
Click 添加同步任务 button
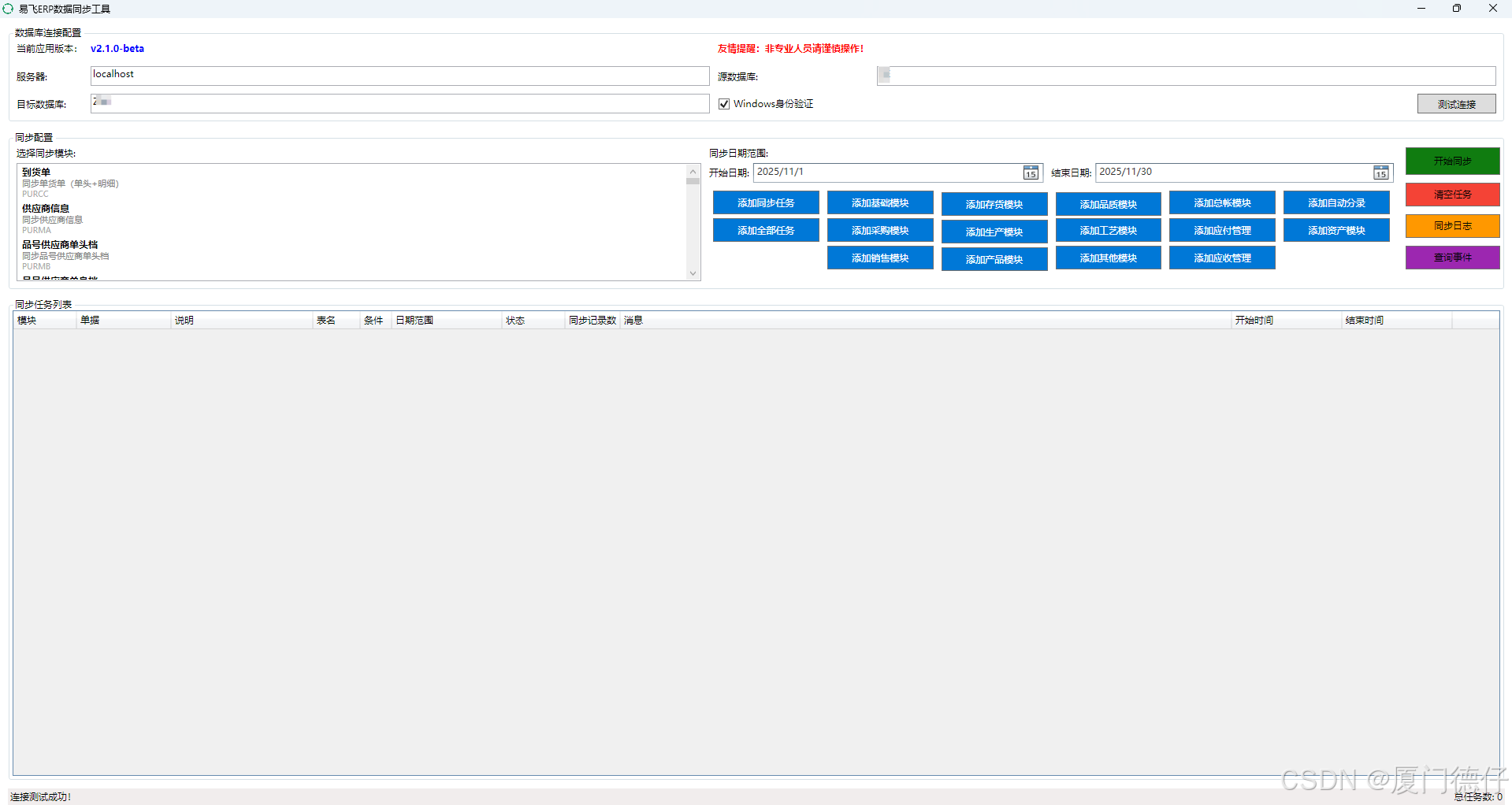tap(766, 202)
